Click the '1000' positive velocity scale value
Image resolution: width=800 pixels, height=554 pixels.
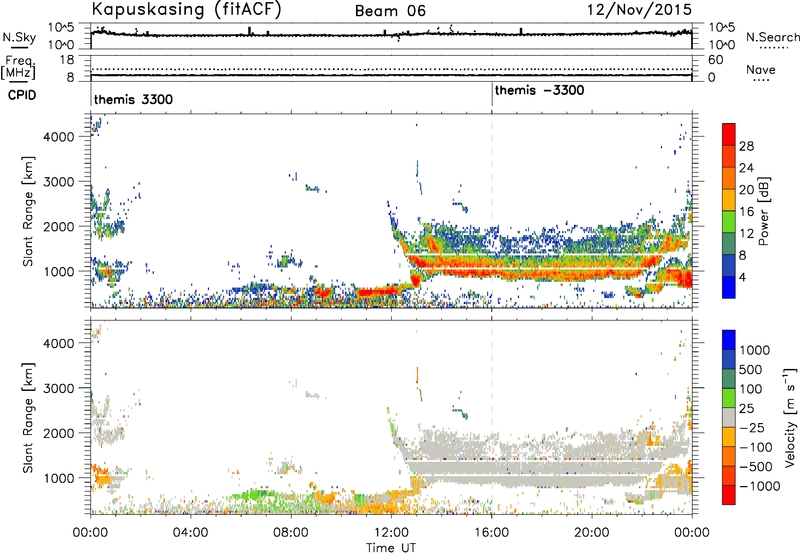point(754,350)
